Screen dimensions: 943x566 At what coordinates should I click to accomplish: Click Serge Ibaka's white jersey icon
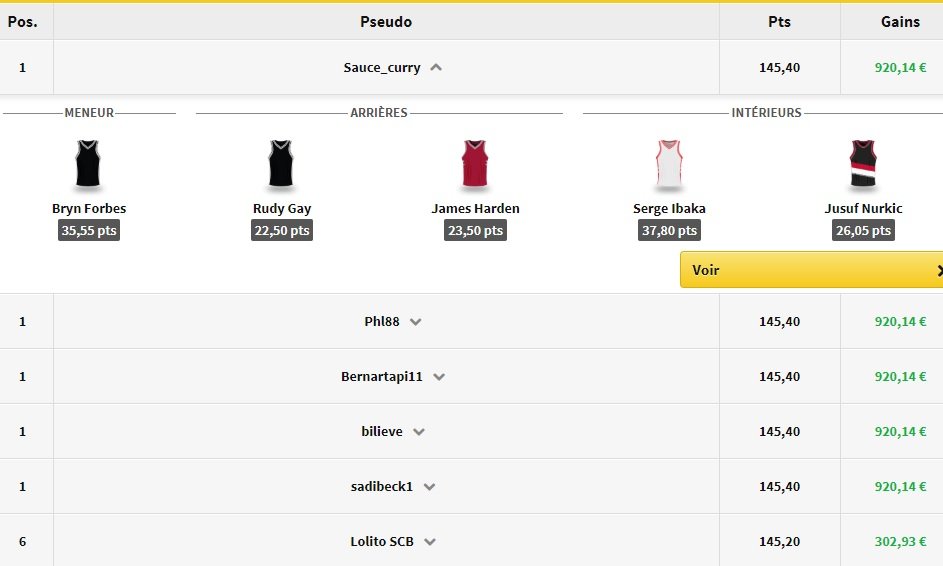tap(669, 164)
